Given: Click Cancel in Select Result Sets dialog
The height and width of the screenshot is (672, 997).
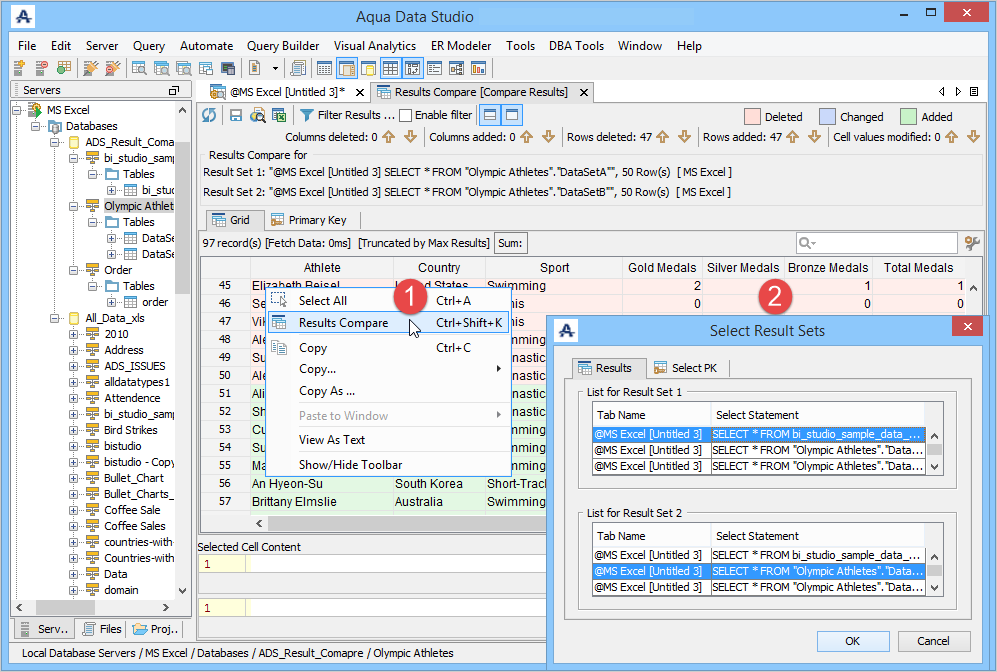Looking at the screenshot, I should (x=933, y=641).
